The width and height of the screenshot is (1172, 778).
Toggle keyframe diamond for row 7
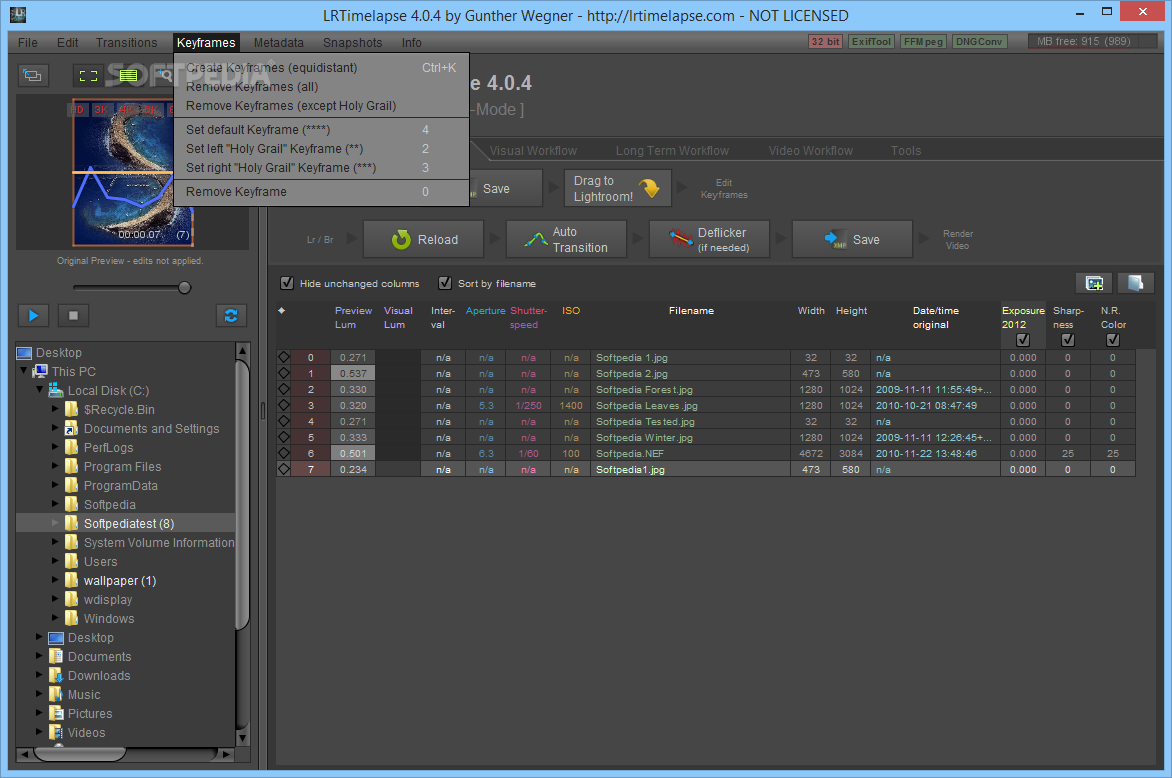[284, 469]
